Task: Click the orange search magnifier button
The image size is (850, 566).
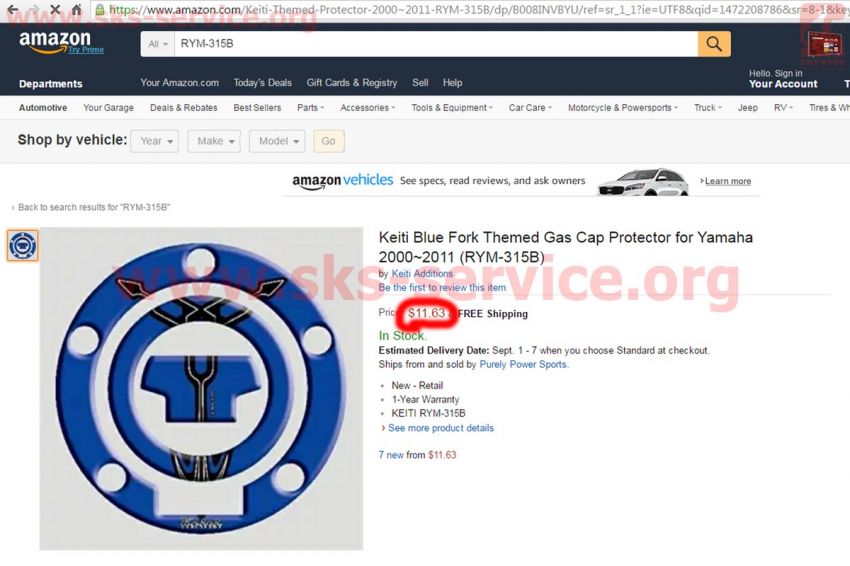Action: 714,44
